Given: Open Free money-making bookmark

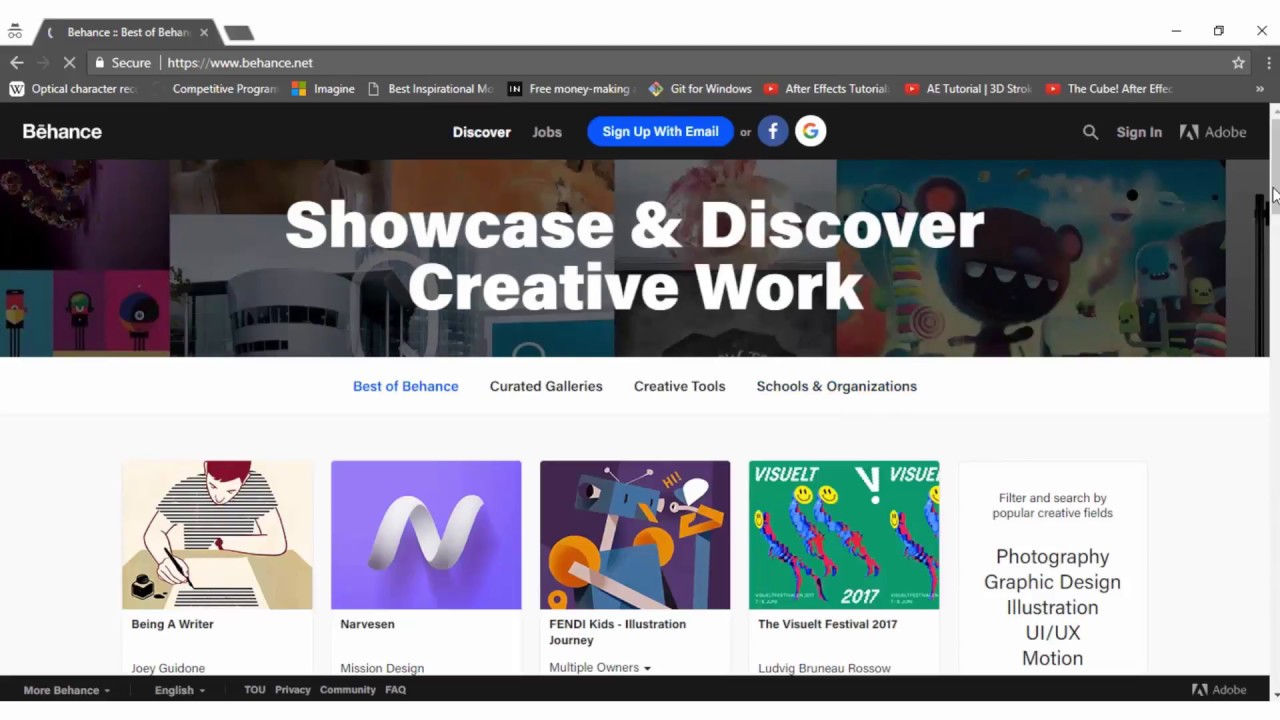Looking at the screenshot, I should click(x=569, y=89).
